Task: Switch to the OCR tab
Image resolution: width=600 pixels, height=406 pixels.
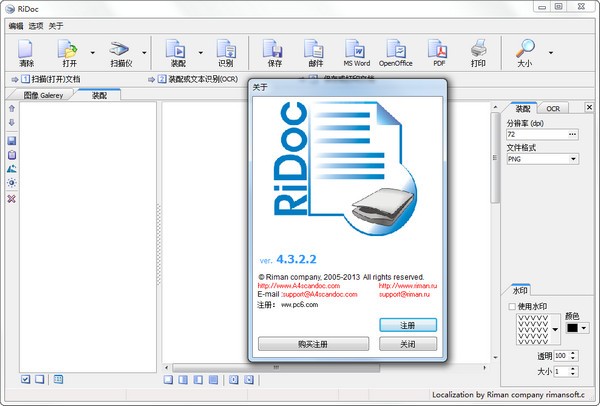Action: tap(552, 108)
